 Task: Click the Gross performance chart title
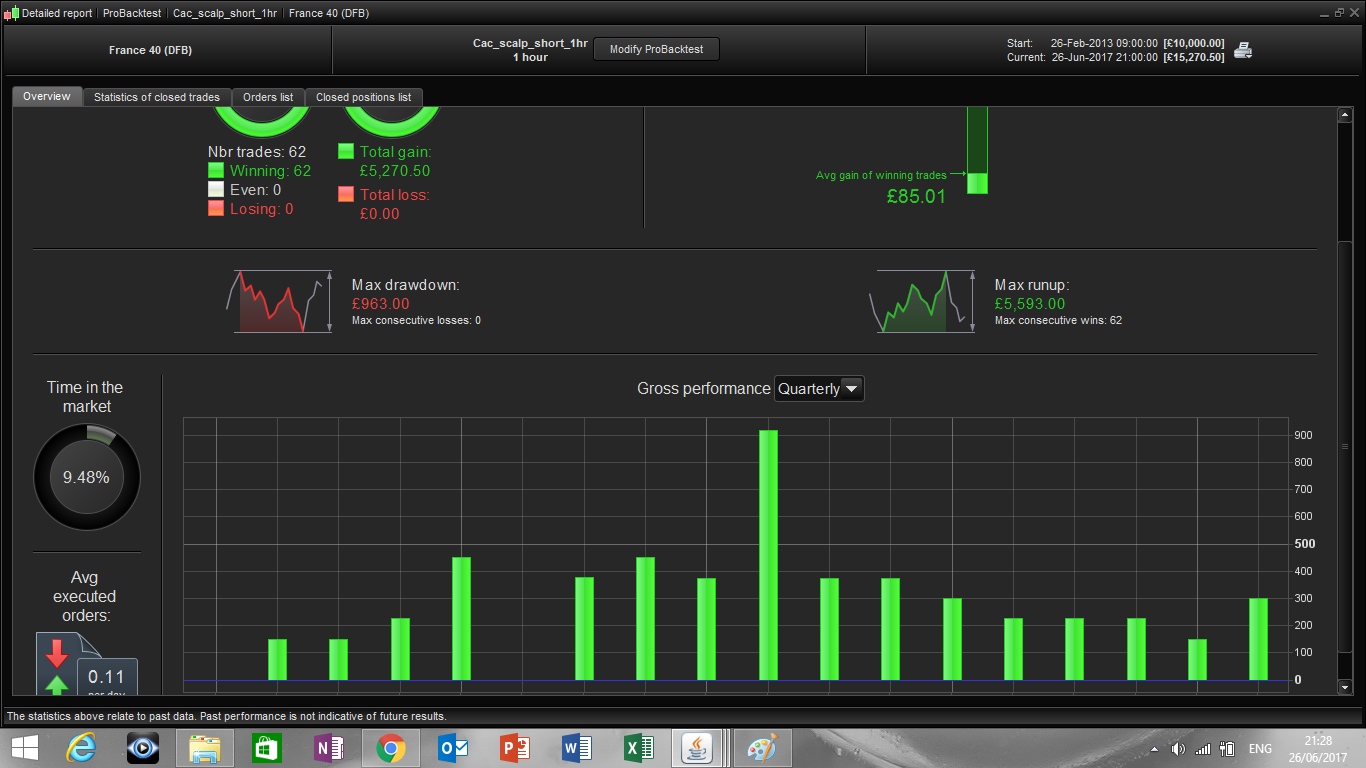[x=704, y=389]
